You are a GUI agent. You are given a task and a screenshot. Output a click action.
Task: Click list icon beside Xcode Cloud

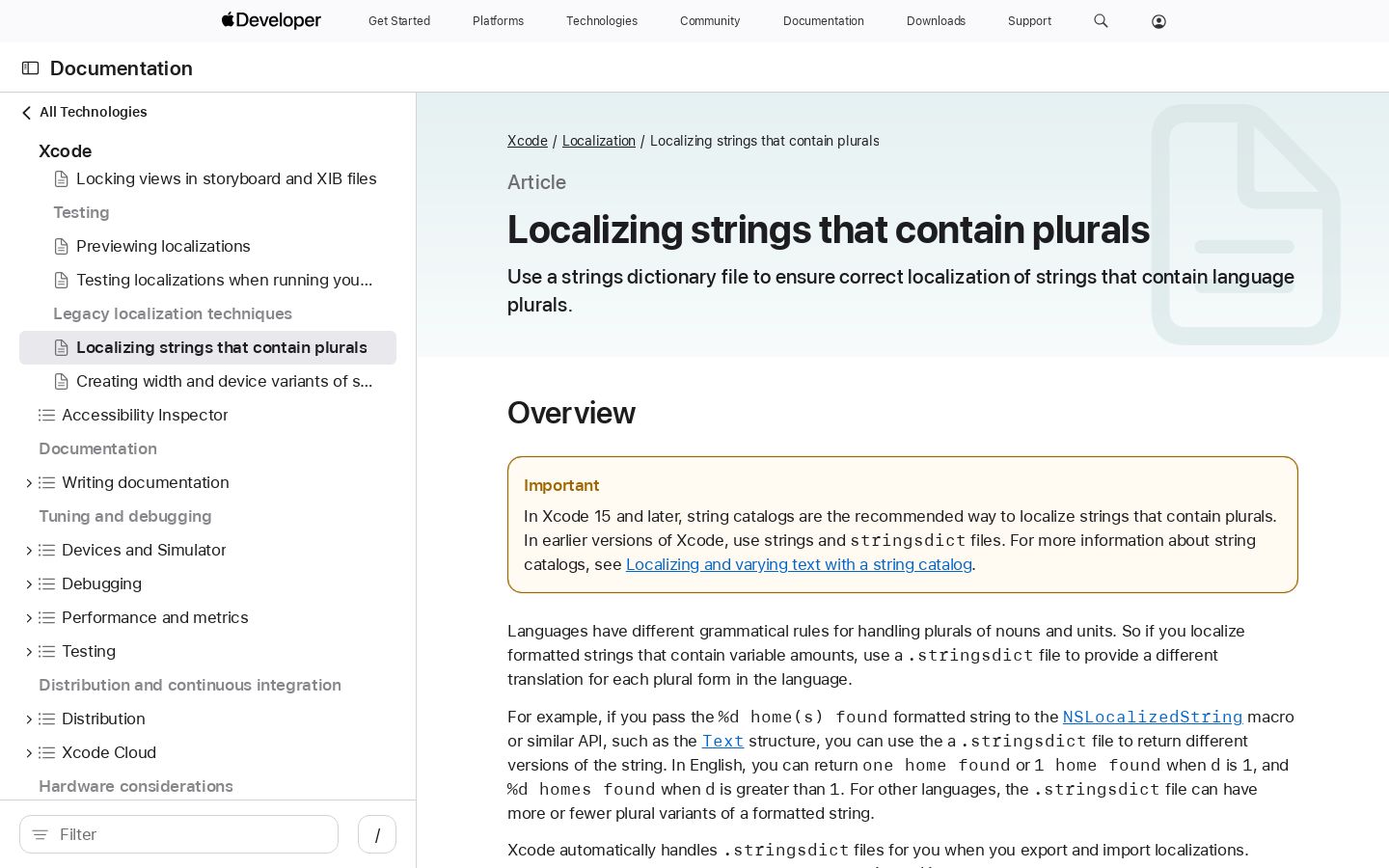point(46,753)
